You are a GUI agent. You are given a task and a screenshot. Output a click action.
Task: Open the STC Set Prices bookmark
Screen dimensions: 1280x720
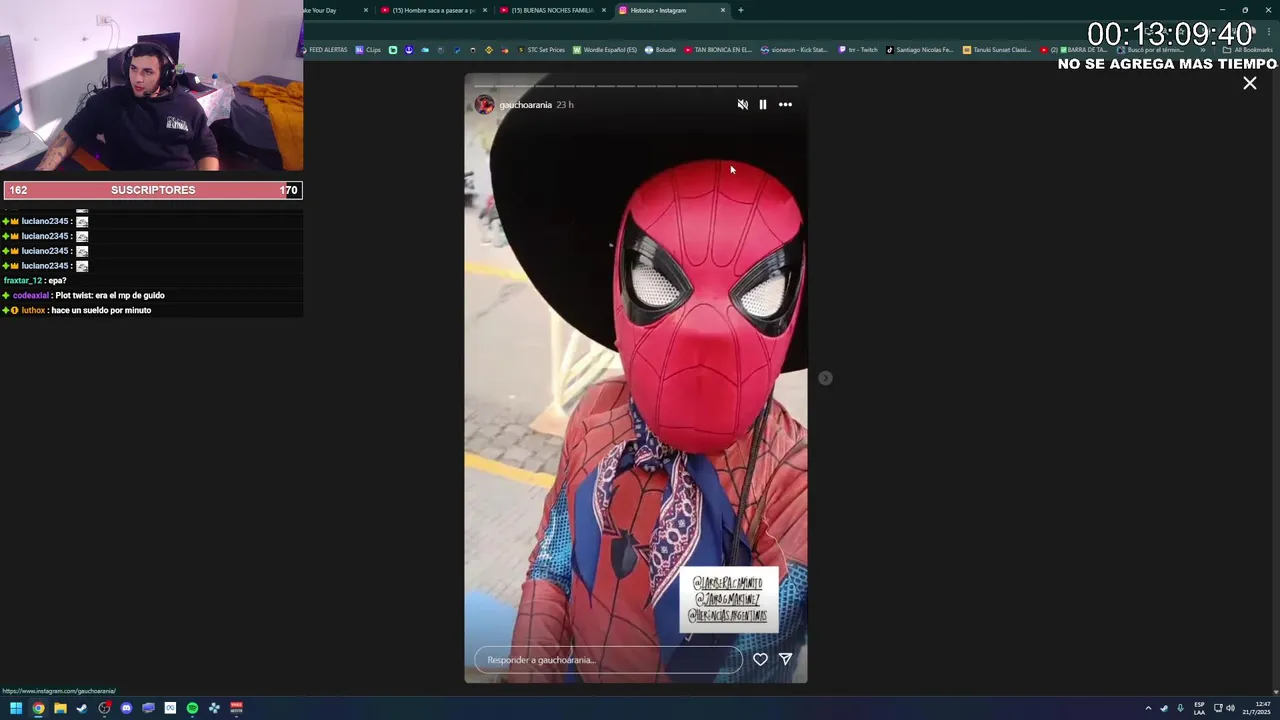(541, 50)
